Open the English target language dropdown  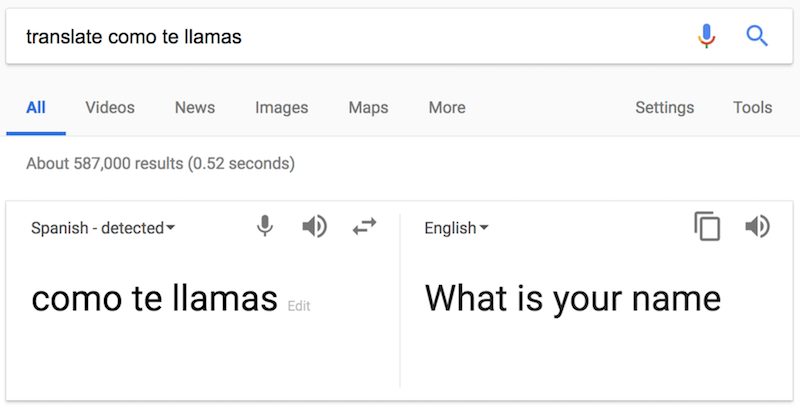[456, 228]
